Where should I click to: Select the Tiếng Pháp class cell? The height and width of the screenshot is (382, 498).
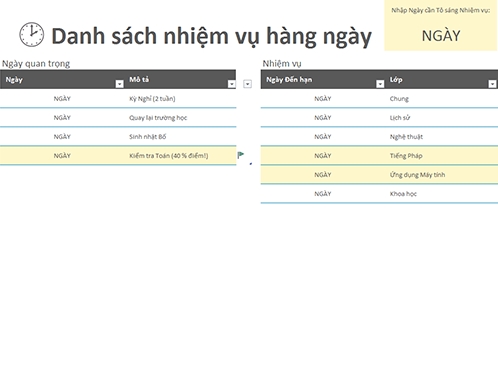point(441,156)
